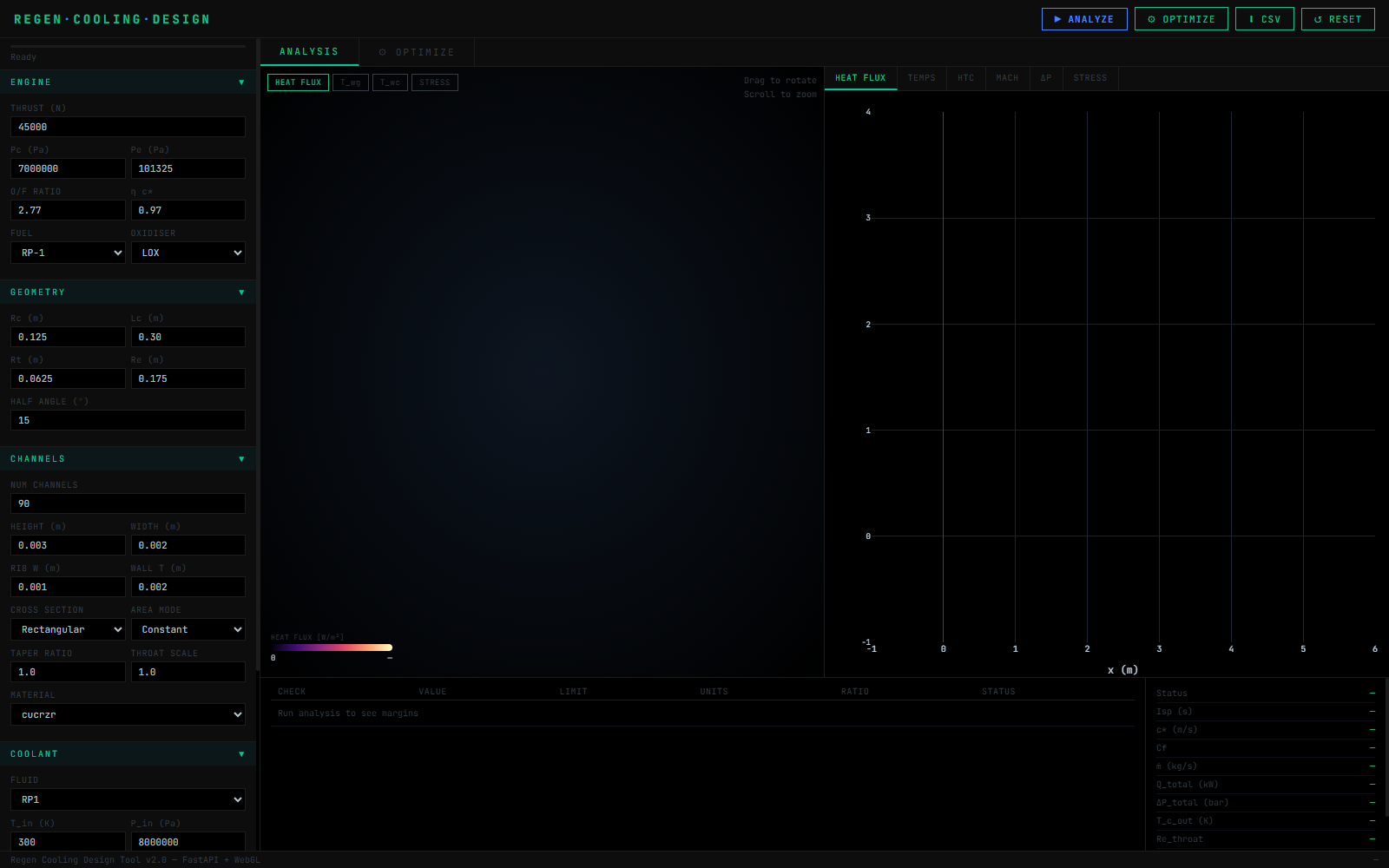The image size is (1389, 868).
Task: Open the STRESS chart tab
Action: (x=1090, y=78)
